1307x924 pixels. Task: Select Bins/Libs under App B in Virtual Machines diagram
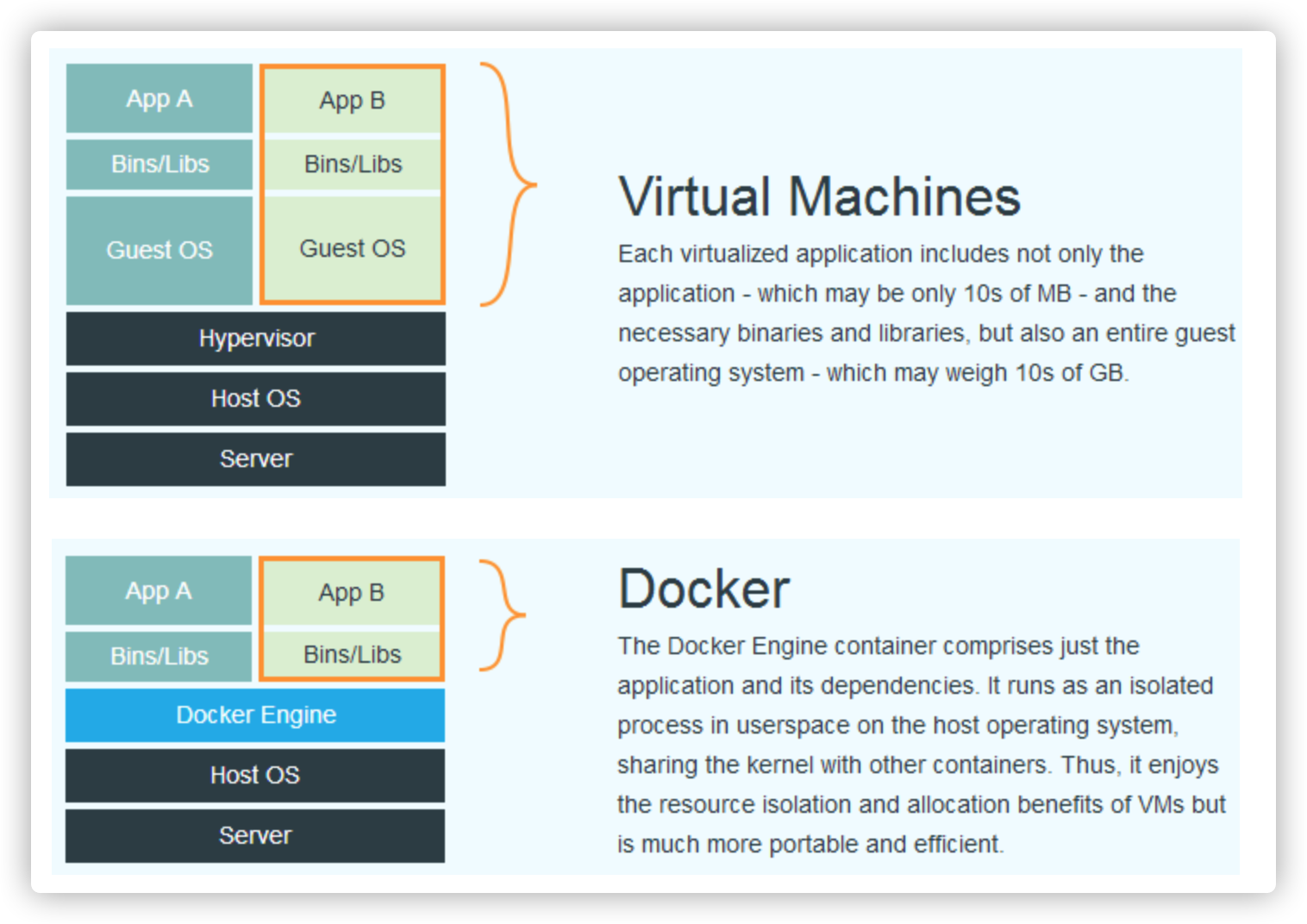tap(353, 164)
